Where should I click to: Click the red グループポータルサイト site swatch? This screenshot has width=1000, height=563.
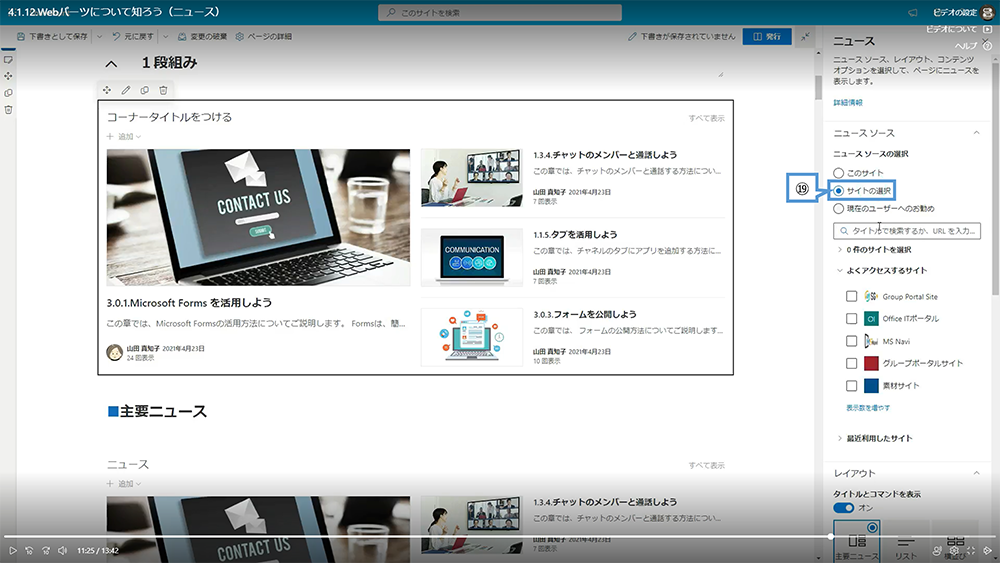tap(871, 363)
